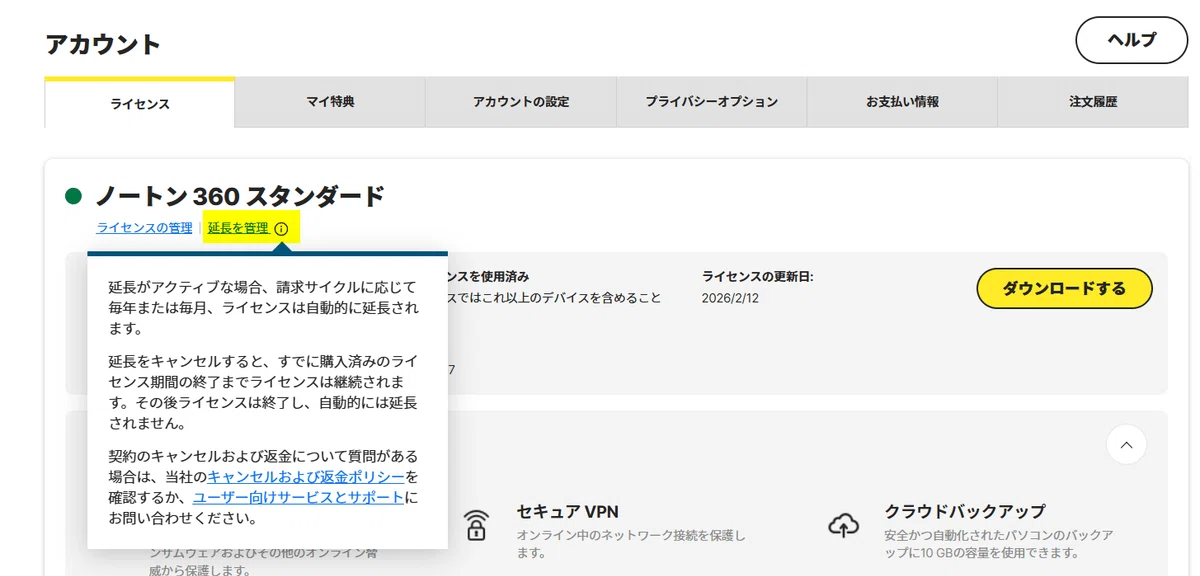Click the tooltip paragraph starting 延長がアクティブな場合
This screenshot has width=1200, height=576.
tap(264, 308)
